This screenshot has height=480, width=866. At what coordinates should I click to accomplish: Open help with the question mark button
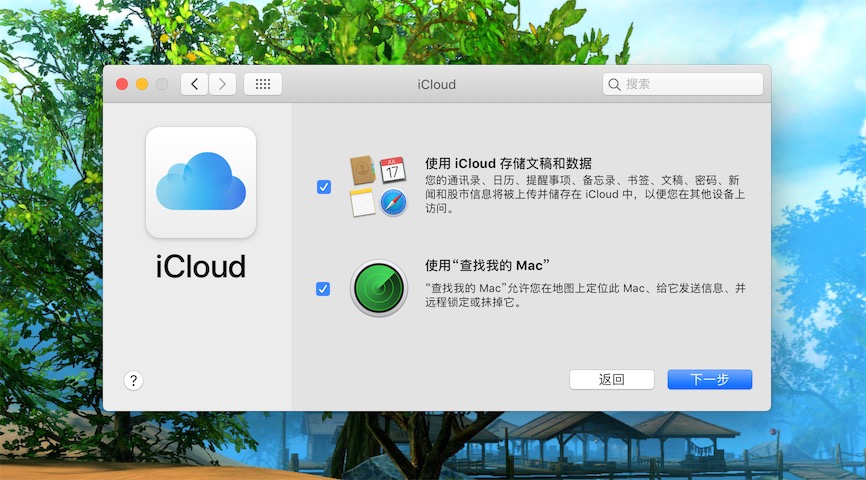[133, 381]
